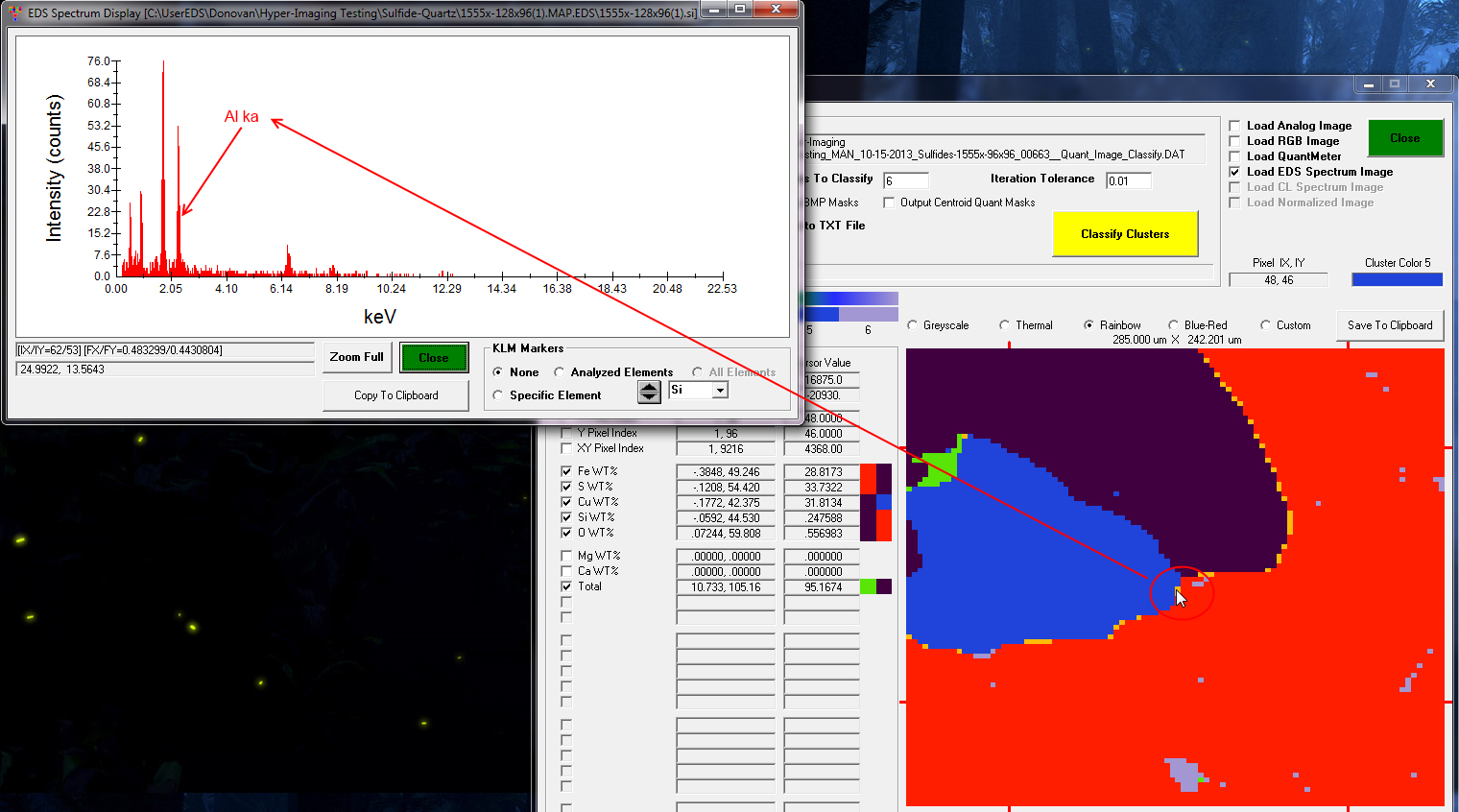Select the Analyzed Elements KLM marker option
The height and width of the screenshot is (812, 1459).
(x=560, y=372)
